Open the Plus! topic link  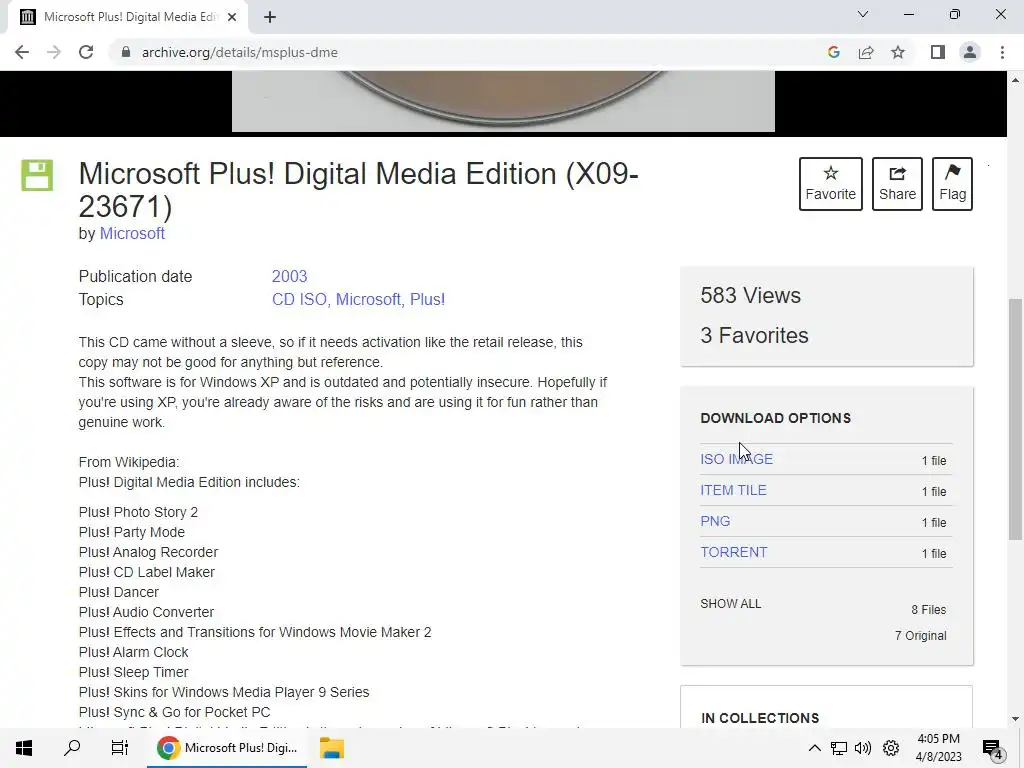point(427,299)
